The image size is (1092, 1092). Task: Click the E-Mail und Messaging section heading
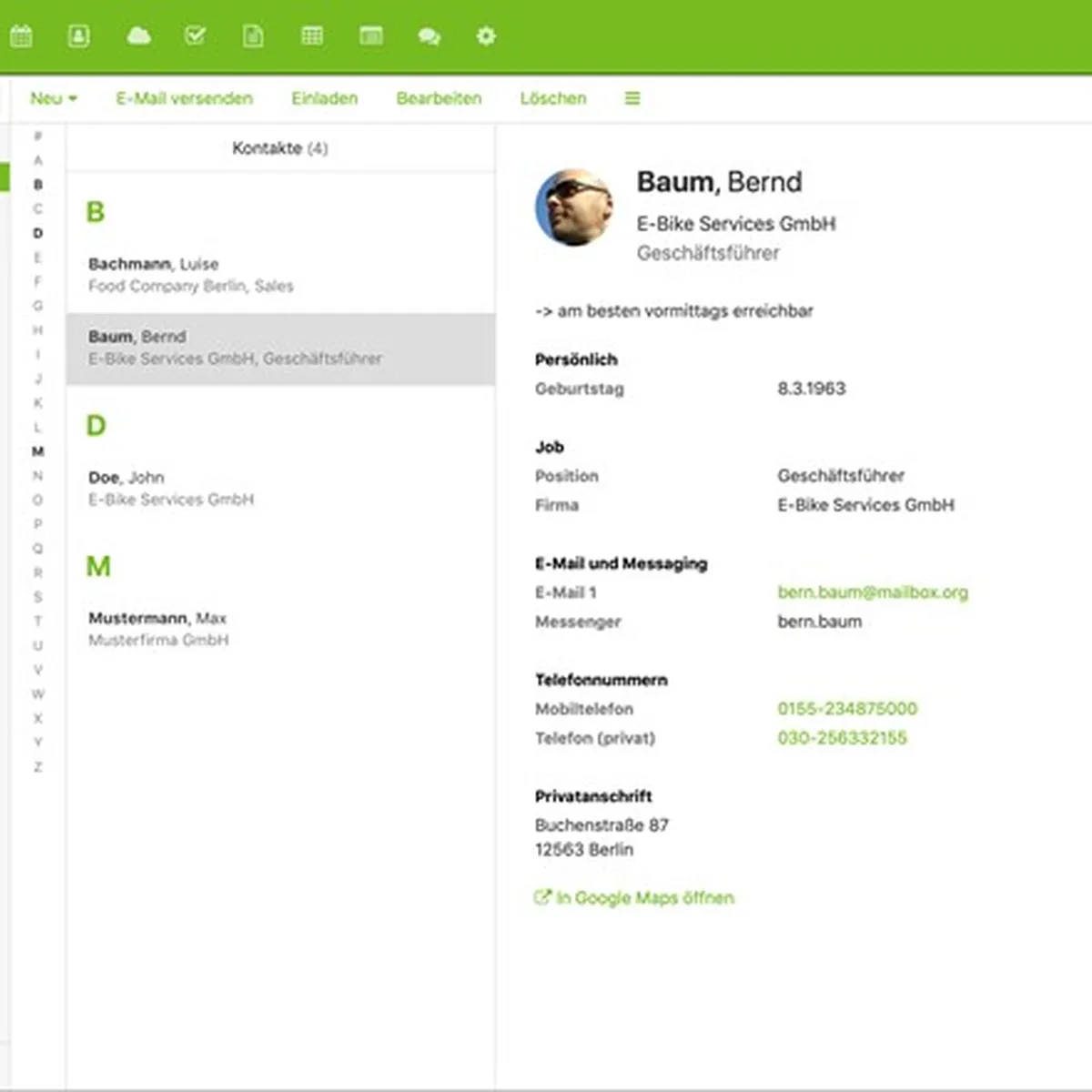point(621,563)
